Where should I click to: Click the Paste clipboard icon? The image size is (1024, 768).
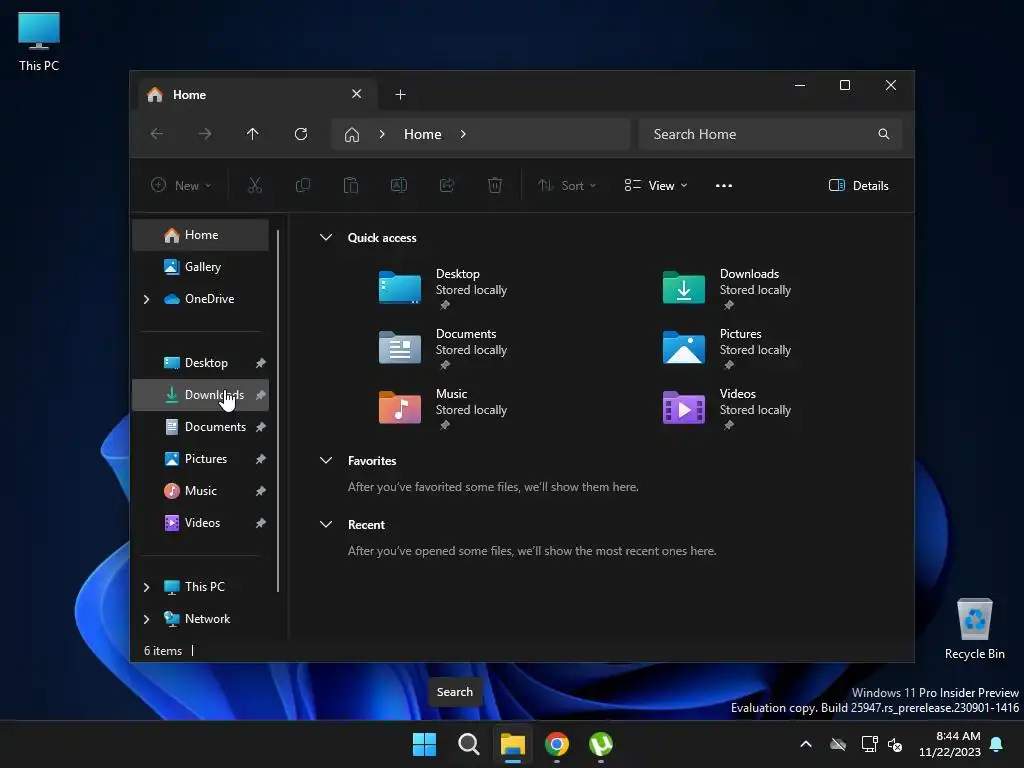coord(351,185)
